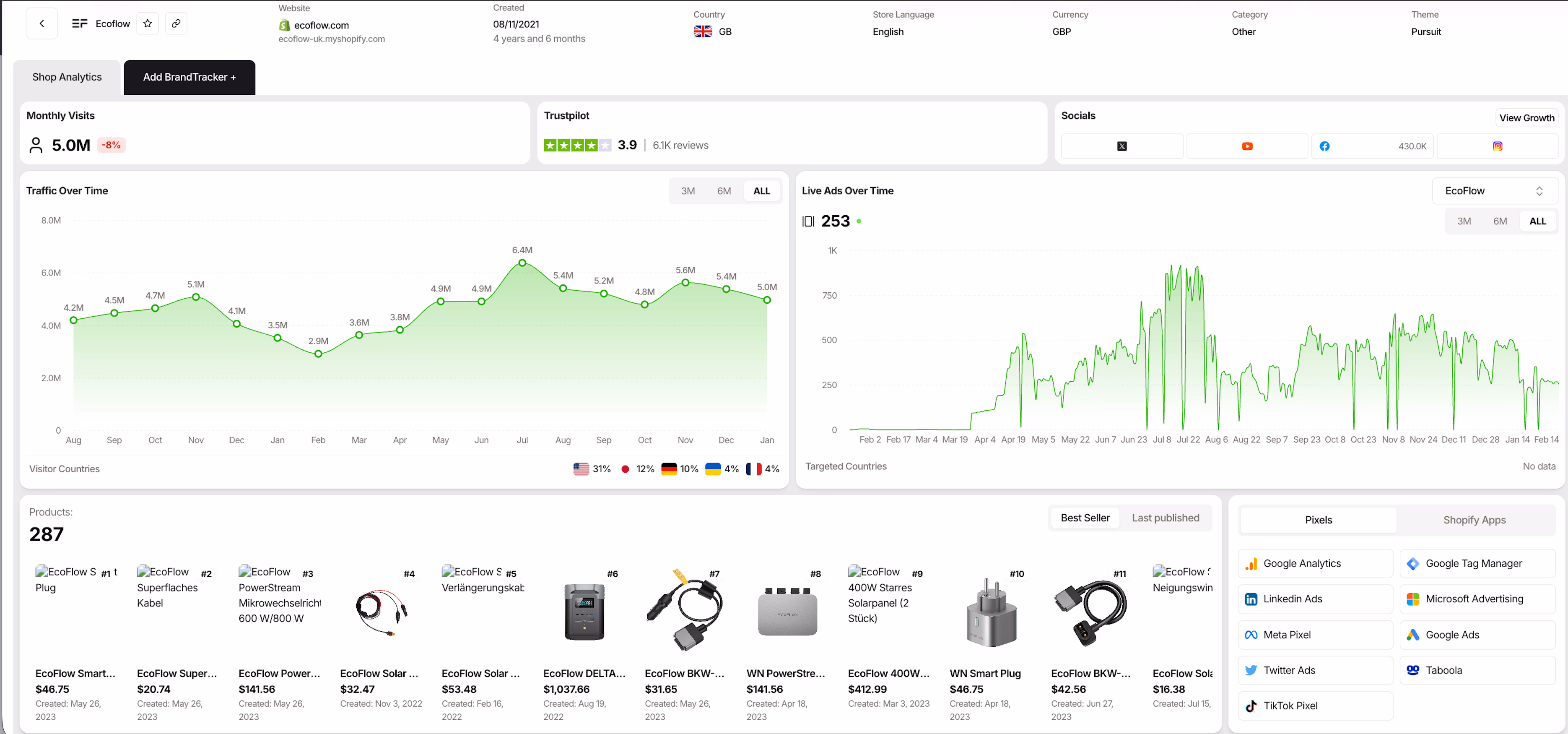Toggle products to Last published
The image size is (1568, 734).
coord(1165,517)
